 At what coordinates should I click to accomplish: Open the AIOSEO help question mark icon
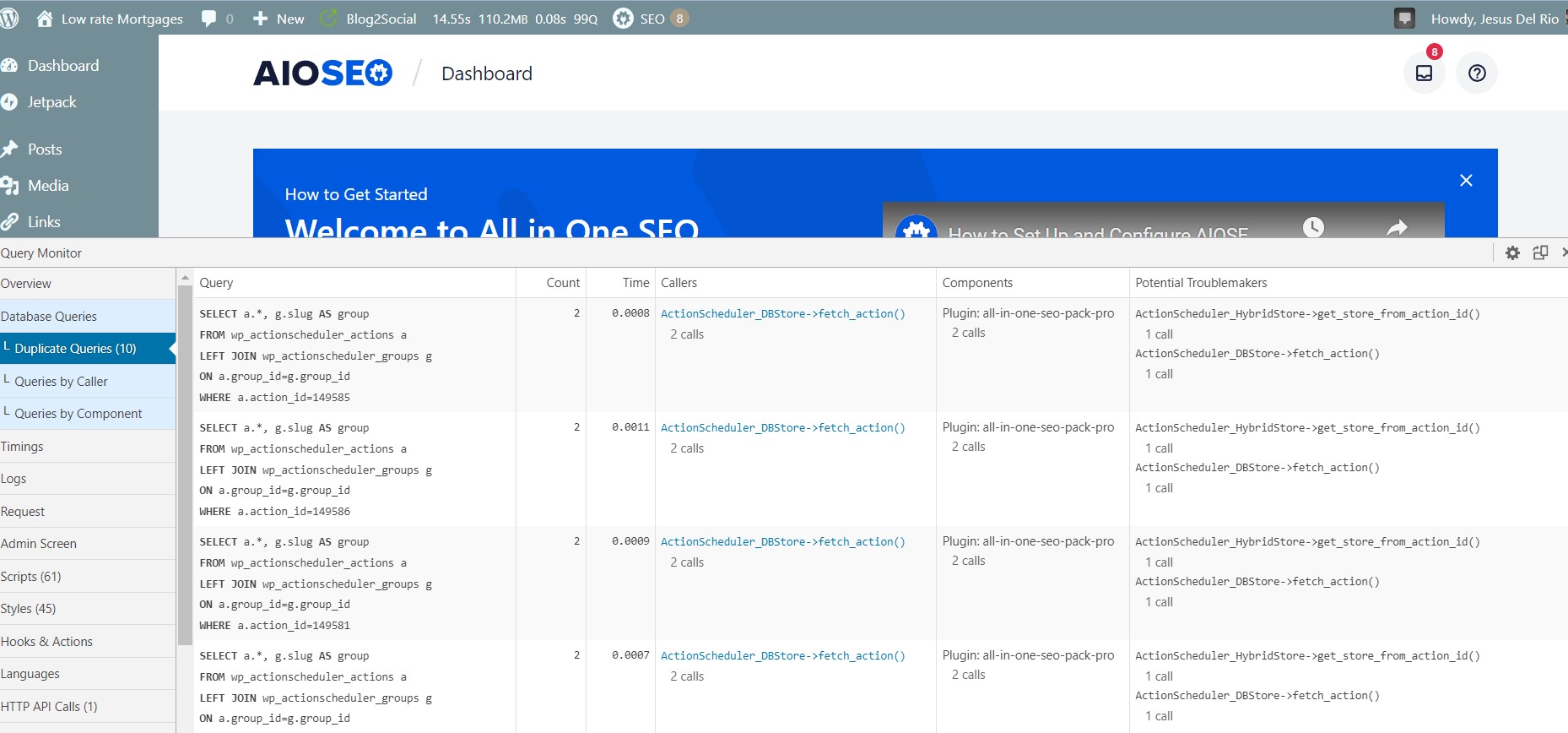[x=1477, y=73]
